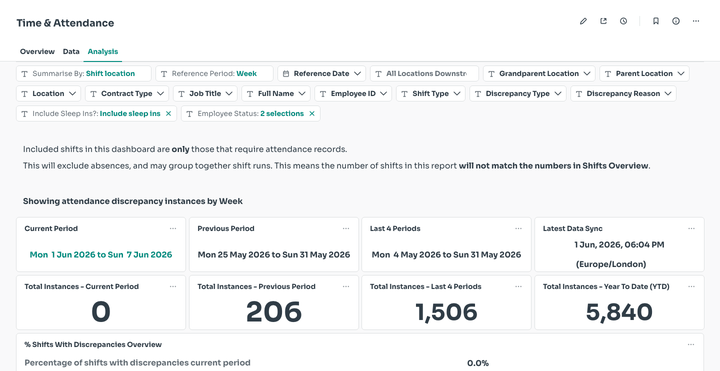Expand the Job Title dropdown
Screen dimensions: 720x371
205,94
